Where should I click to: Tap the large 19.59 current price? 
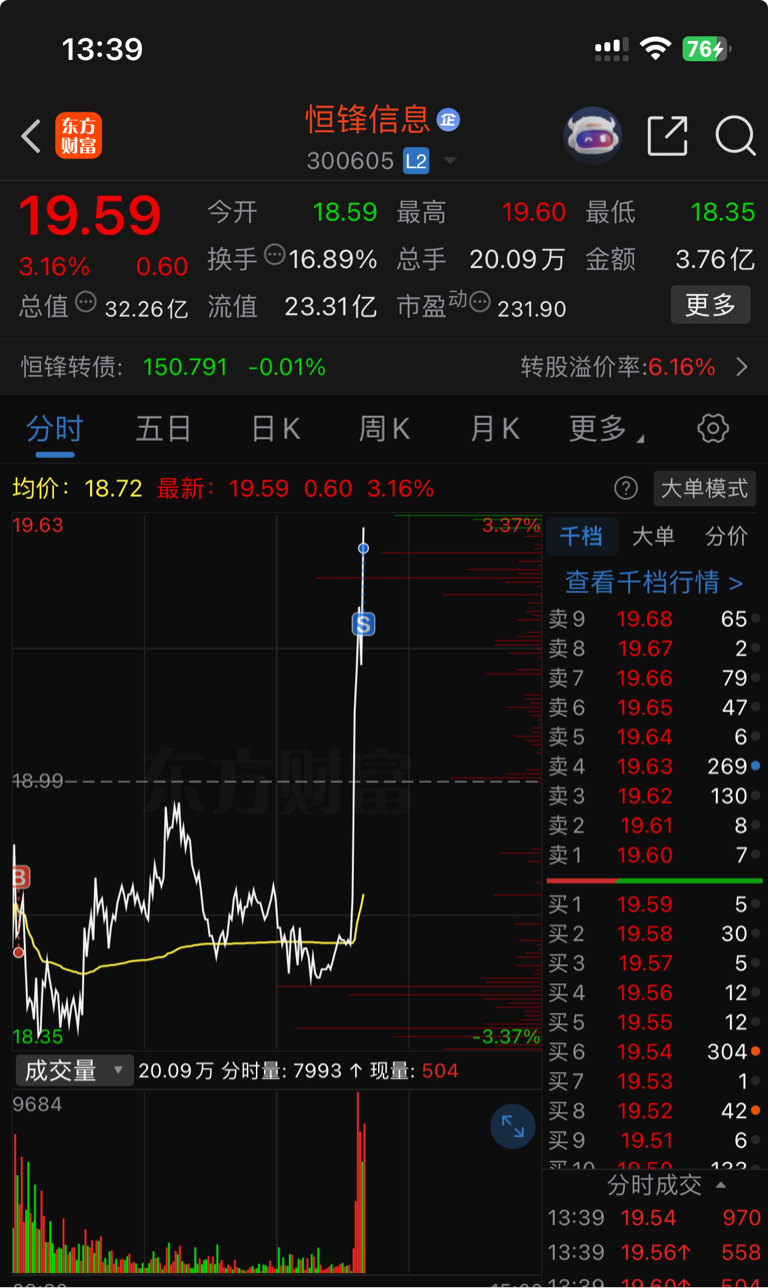[x=90, y=216]
